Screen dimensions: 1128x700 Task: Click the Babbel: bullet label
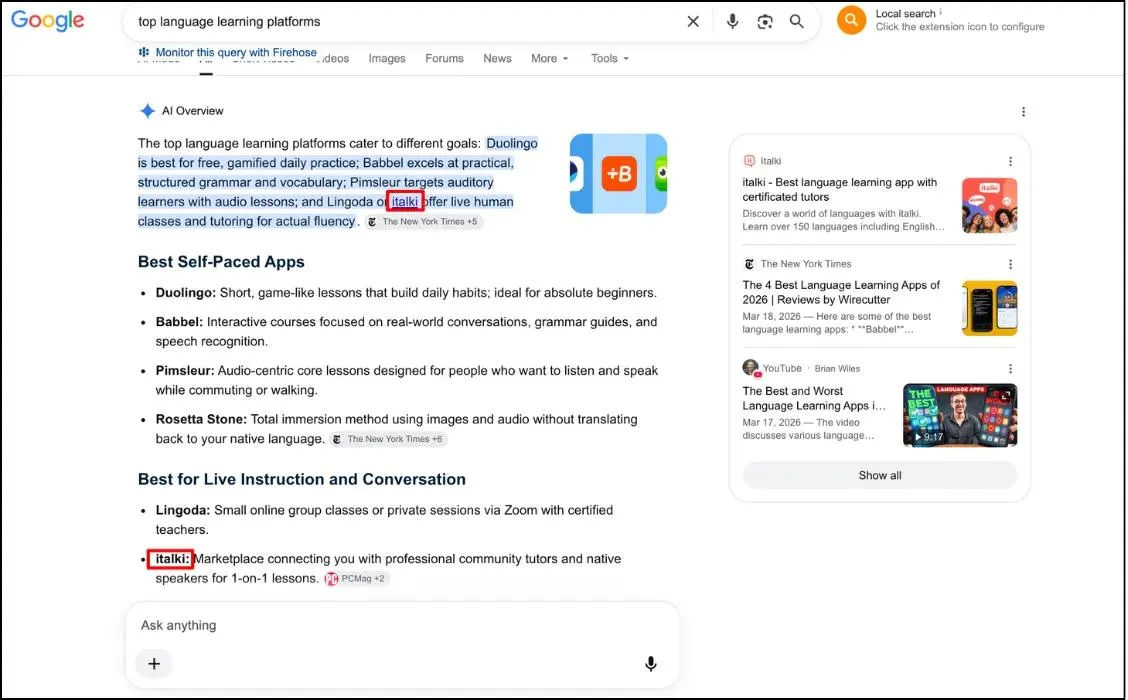[x=179, y=322]
